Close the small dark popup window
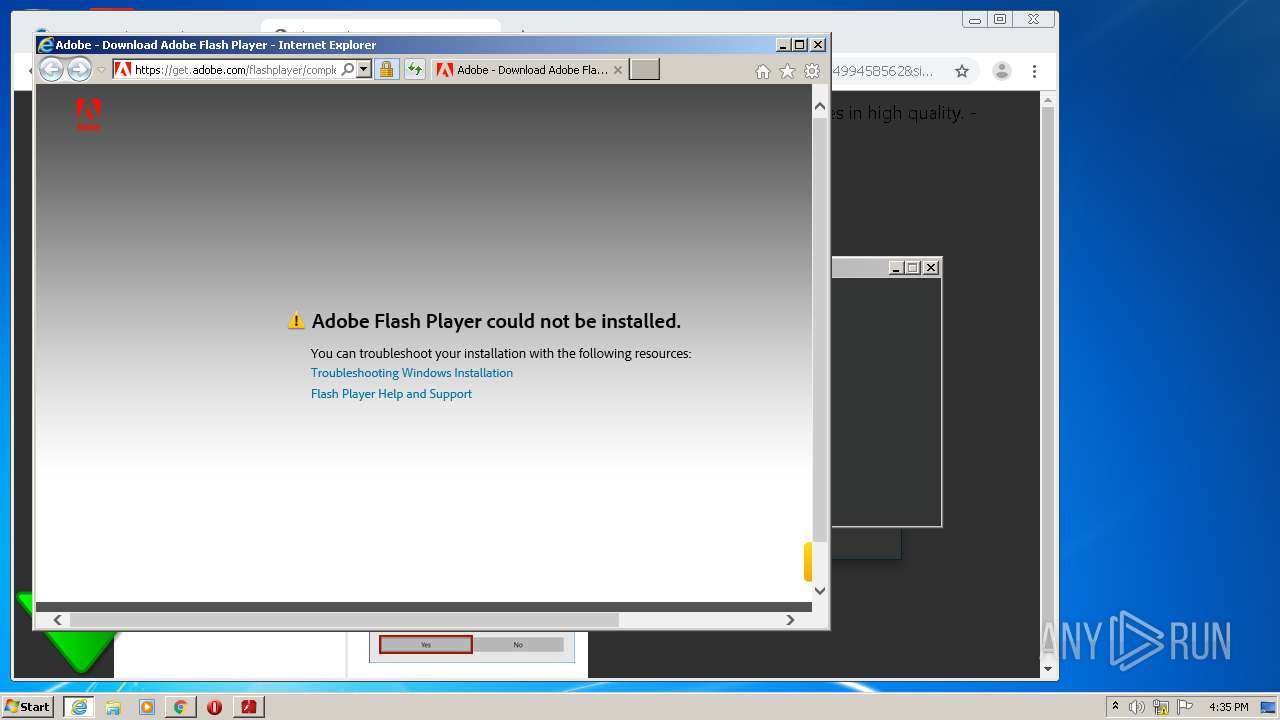 click(931, 268)
